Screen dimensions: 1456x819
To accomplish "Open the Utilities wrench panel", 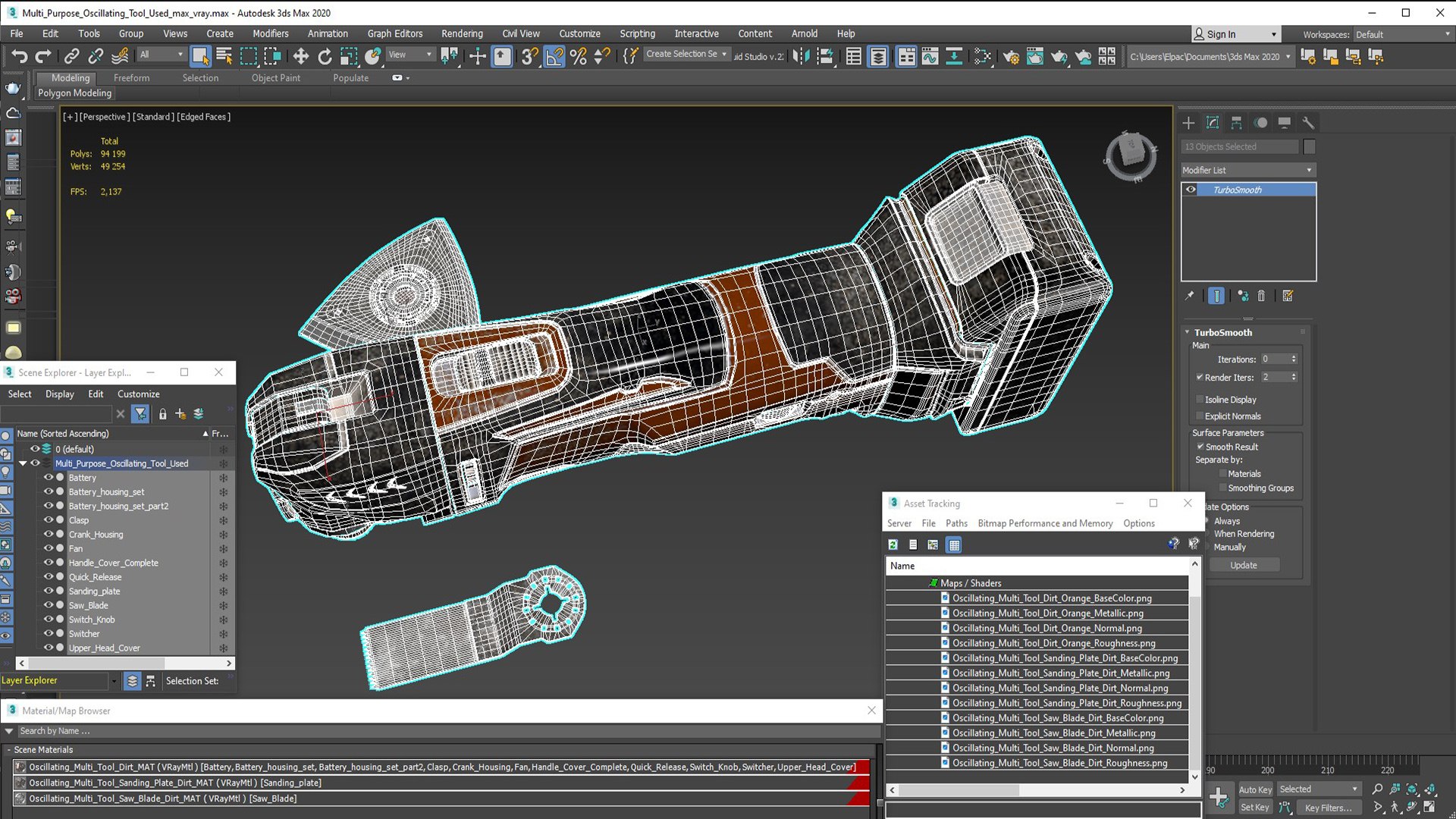I will 1308,123.
